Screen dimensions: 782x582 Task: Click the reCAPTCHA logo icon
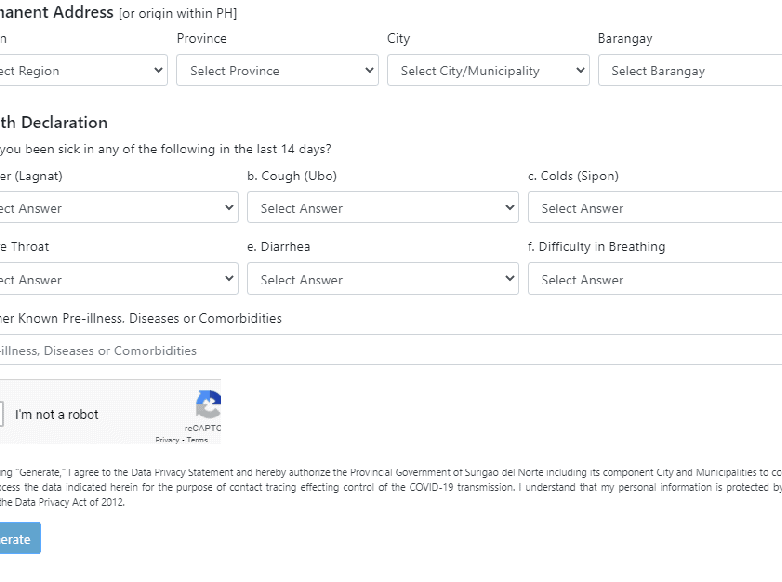point(208,404)
